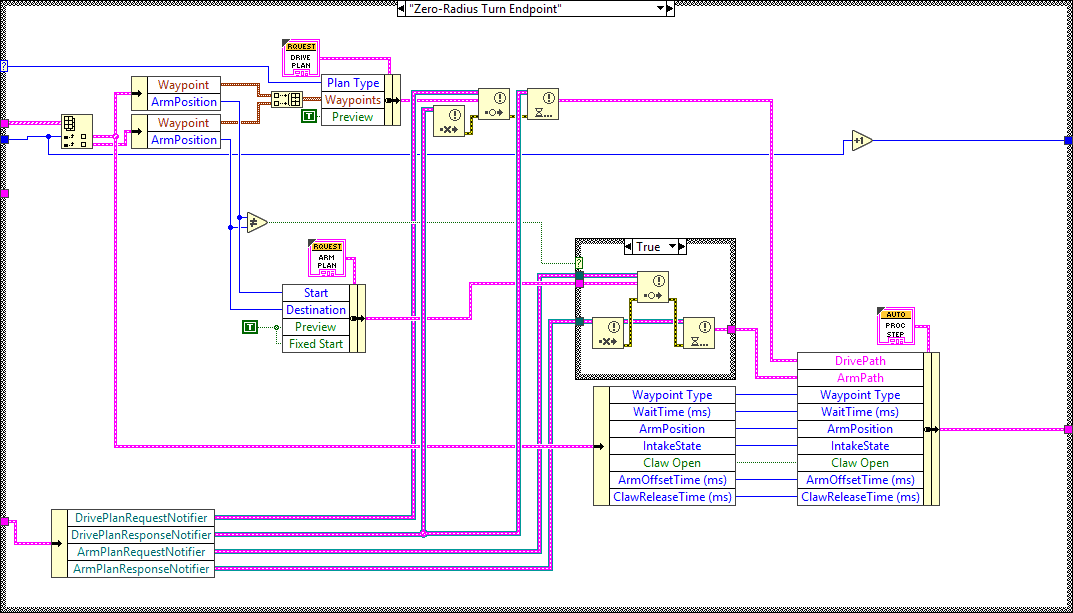The height and width of the screenshot is (613, 1073).
Task: Select the Not Equal? comparison node
Action: (255, 222)
